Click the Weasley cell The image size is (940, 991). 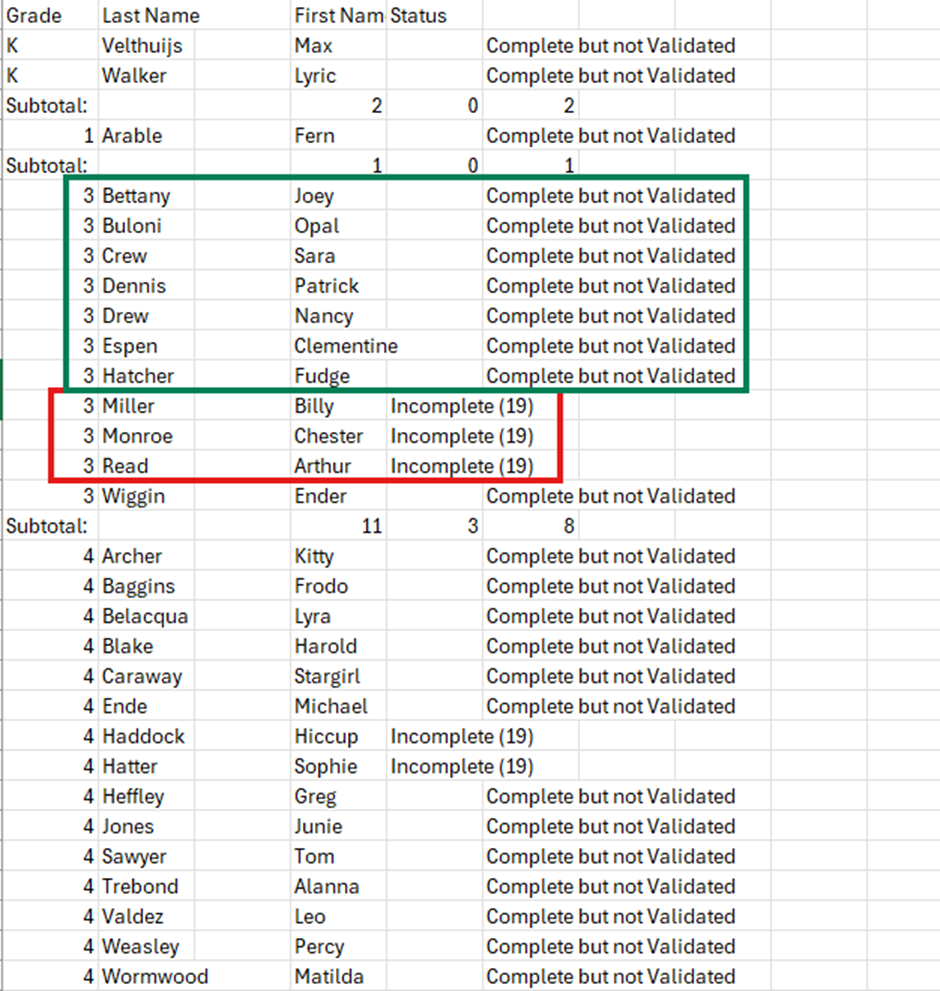147,946
